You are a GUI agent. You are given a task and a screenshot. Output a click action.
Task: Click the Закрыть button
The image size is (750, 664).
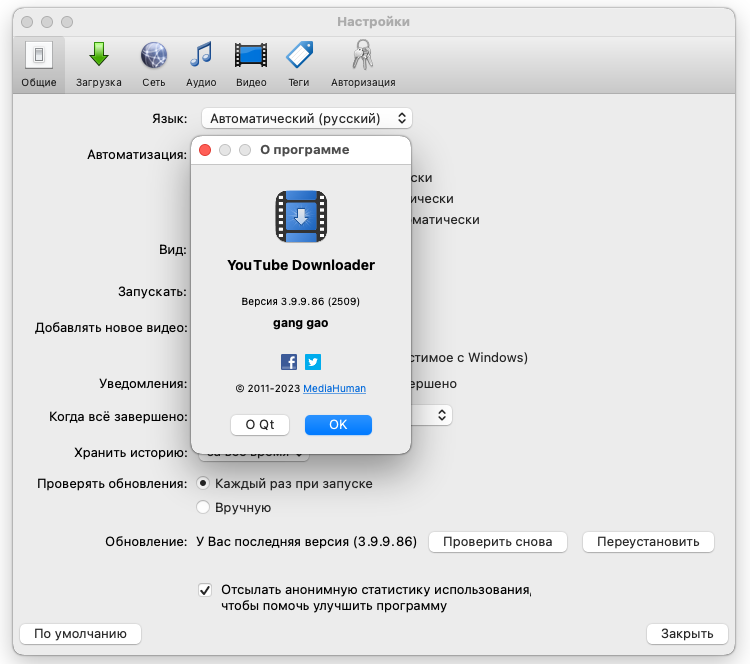[687, 634]
